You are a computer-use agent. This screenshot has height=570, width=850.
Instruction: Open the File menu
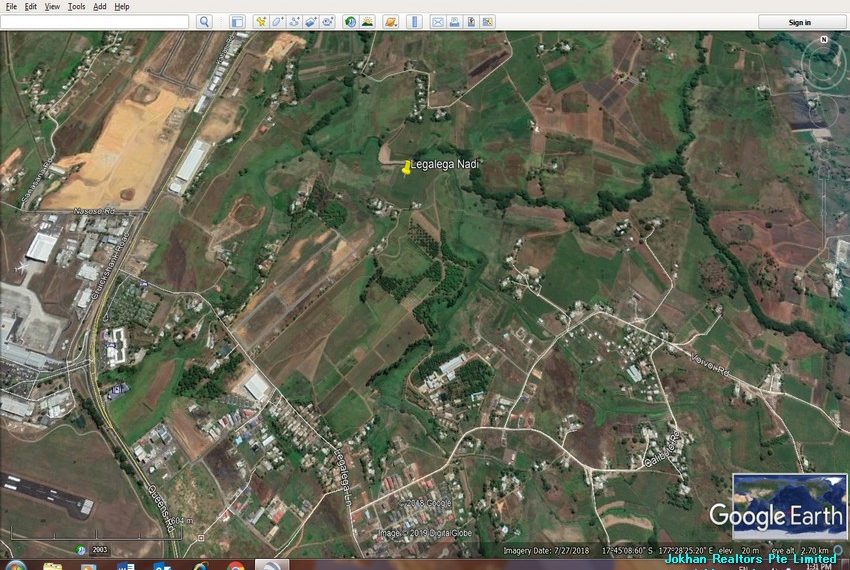click(x=11, y=7)
